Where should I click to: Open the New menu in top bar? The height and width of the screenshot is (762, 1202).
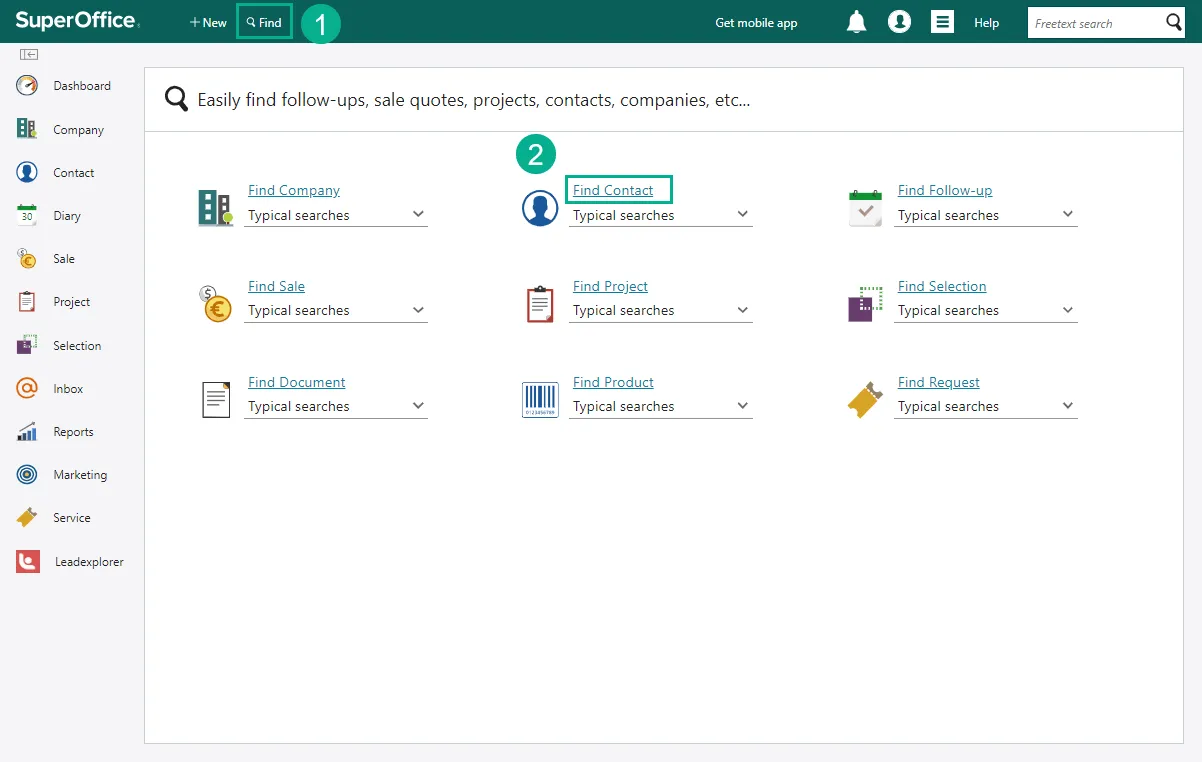[x=208, y=22]
